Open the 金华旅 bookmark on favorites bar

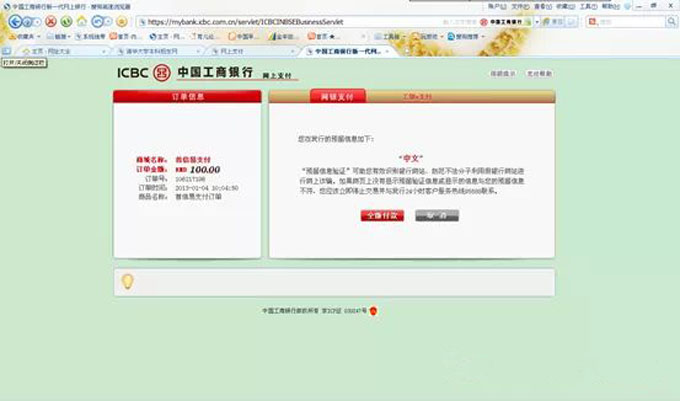pyautogui.click(x=282, y=36)
